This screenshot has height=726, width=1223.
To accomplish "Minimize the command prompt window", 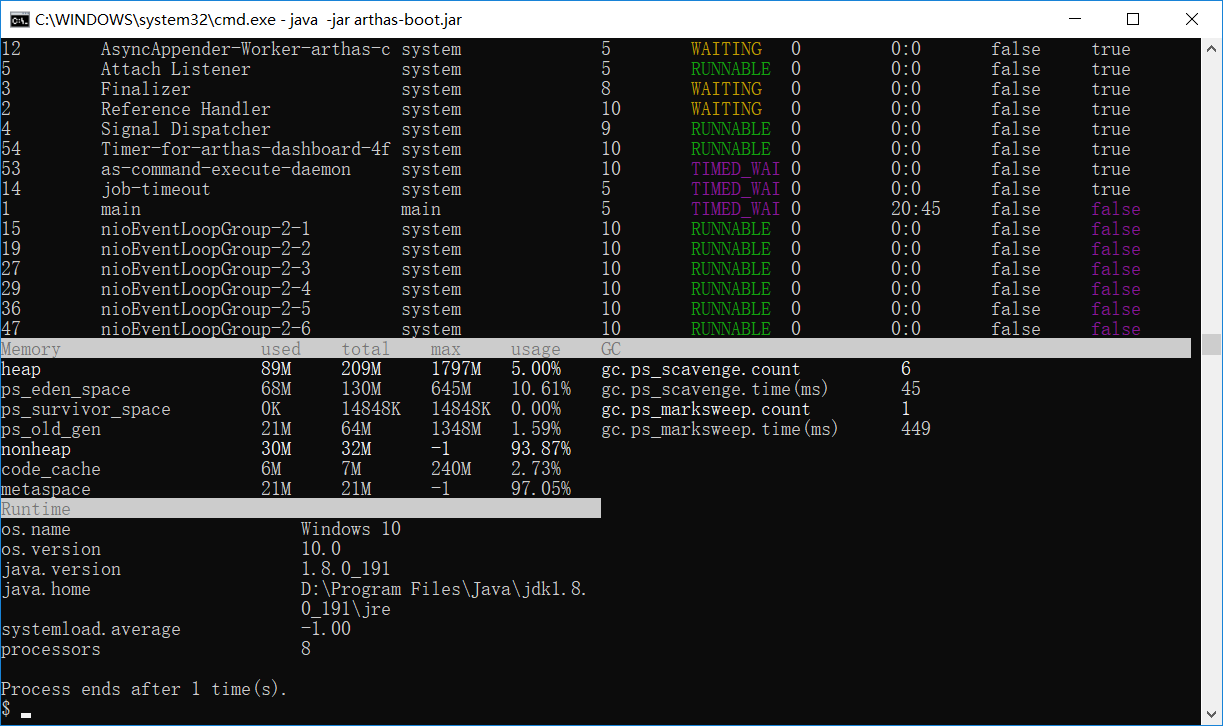I will [1077, 19].
